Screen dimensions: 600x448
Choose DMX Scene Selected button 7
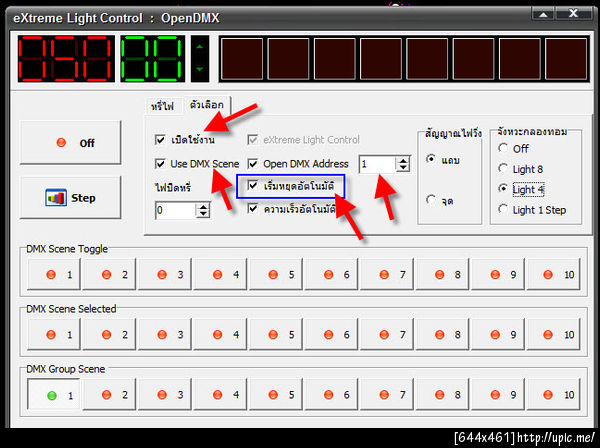387,335
